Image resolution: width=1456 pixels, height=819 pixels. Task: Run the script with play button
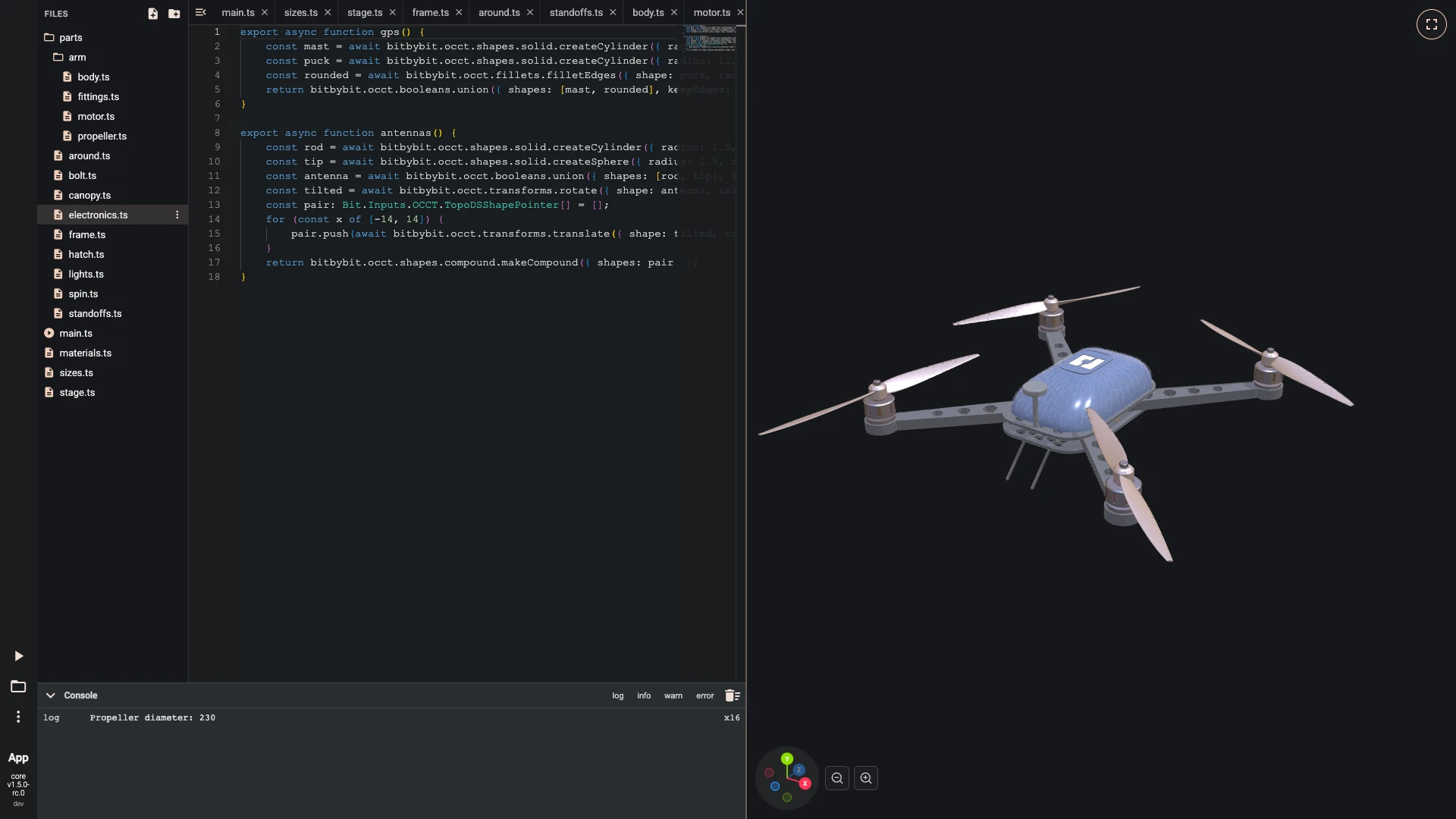(19, 656)
